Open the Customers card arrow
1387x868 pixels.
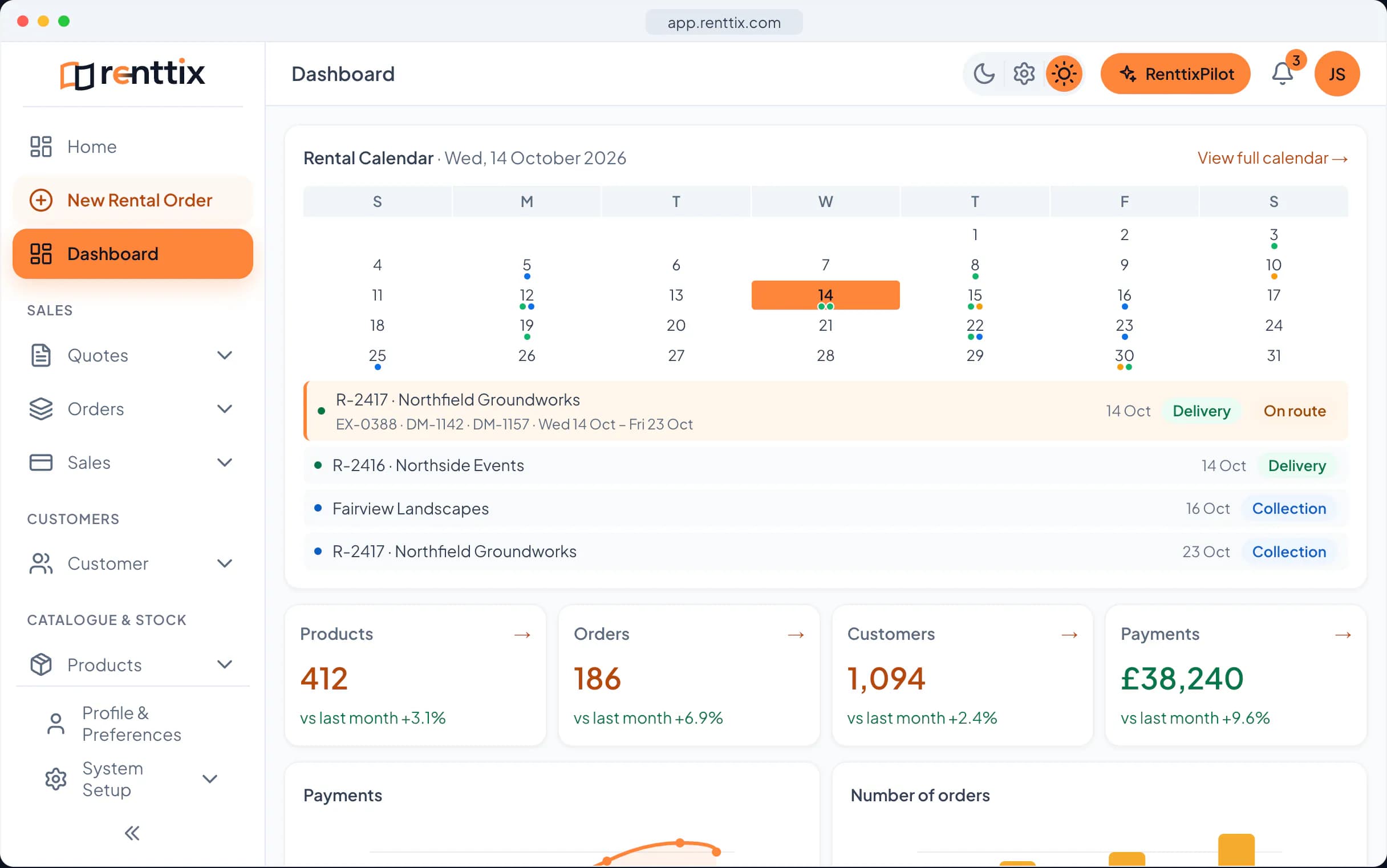pyautogui.click(x=1069, y=634)
